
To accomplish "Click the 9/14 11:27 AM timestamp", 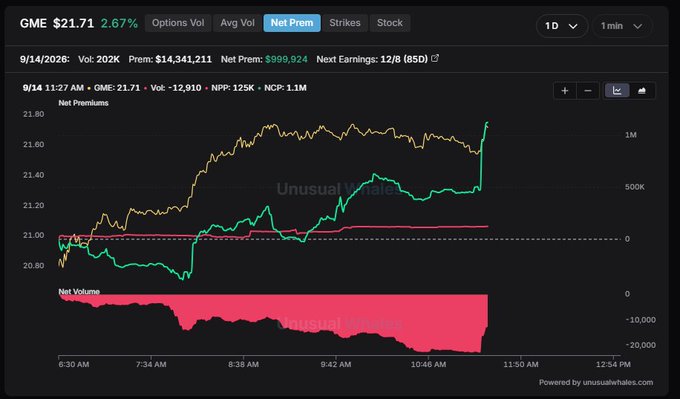I will [x=53, y=88].
